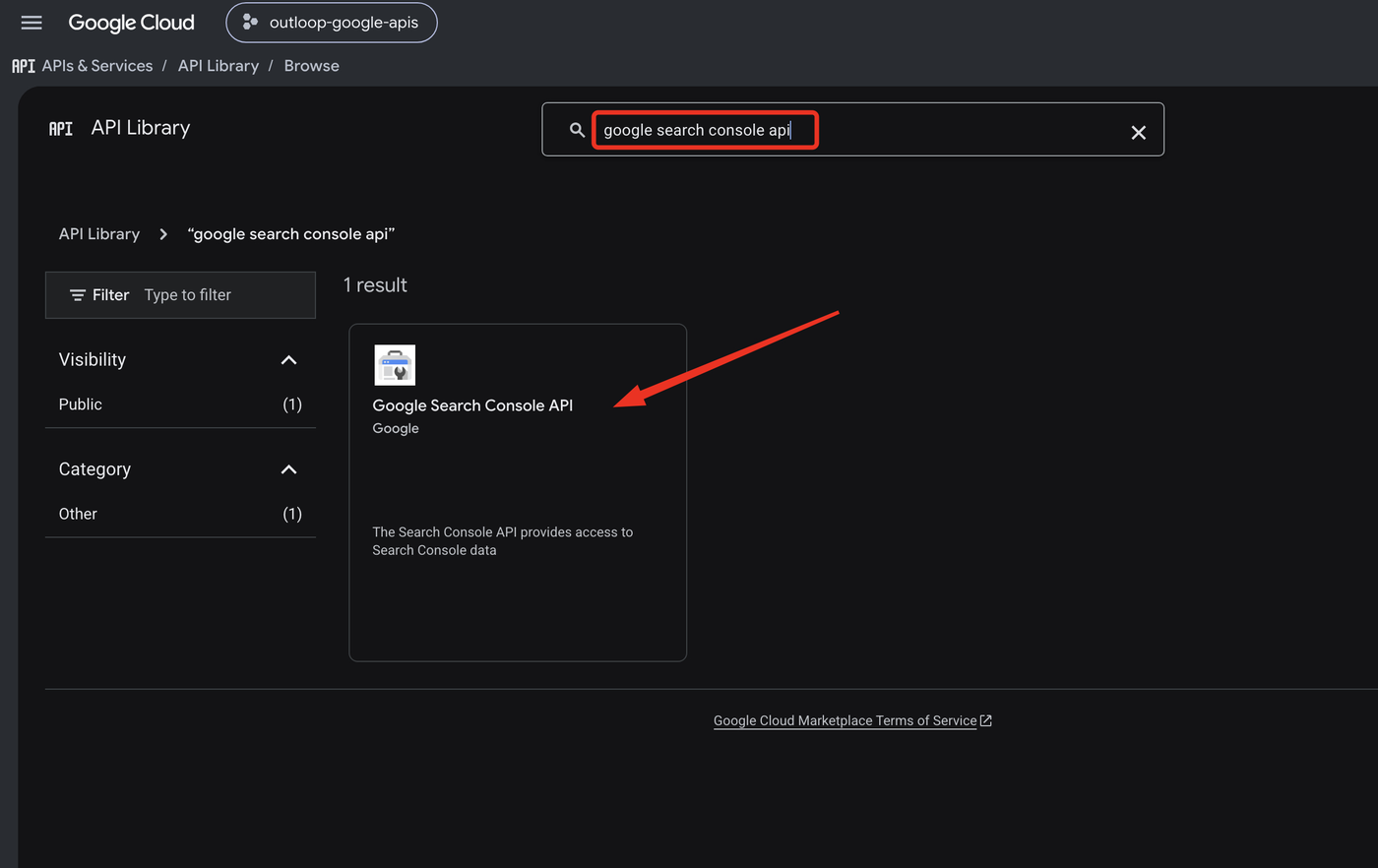Go to API Library breadcrumb in top bar
The image size is (1378, 868).
[x=219, y=66]
